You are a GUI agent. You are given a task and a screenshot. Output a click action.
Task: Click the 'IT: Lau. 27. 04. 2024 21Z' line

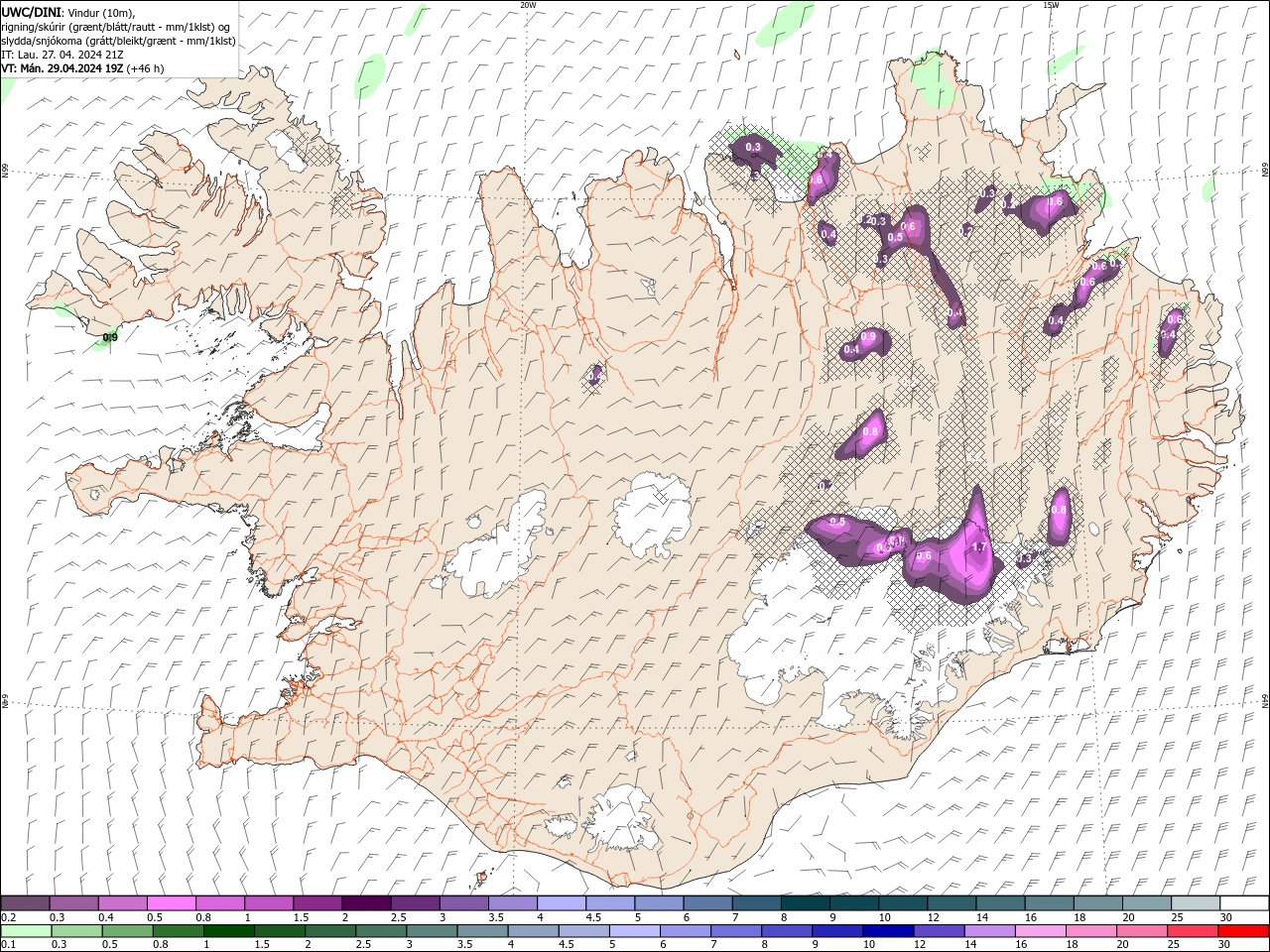click(x=63, y=55)
